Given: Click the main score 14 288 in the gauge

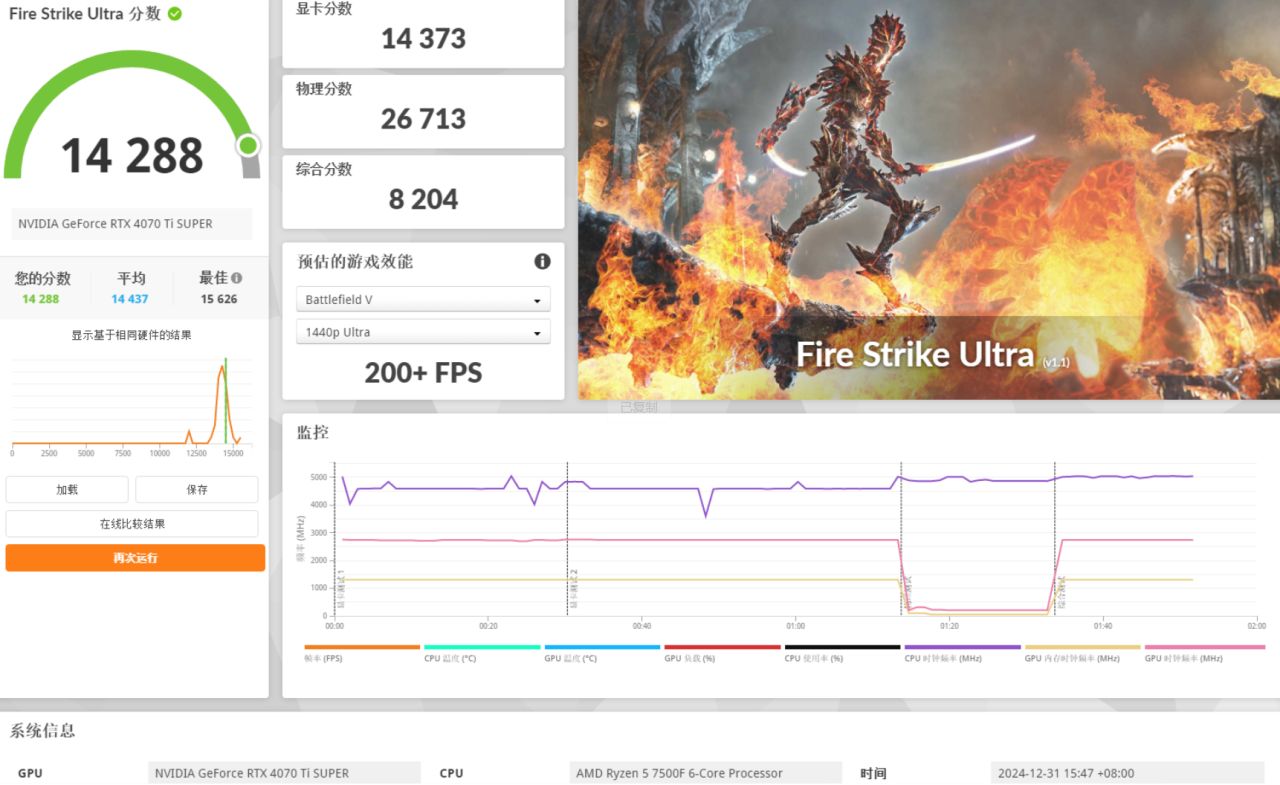Looking at the screenshot, I should pos(132,155).
